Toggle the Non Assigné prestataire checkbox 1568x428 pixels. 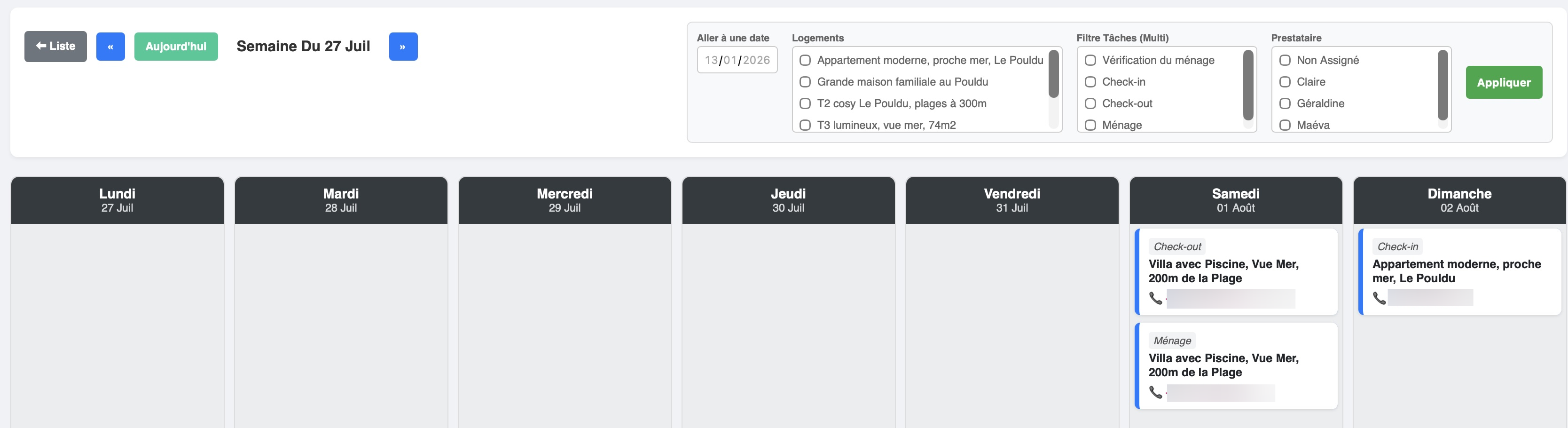(1285, 60)
